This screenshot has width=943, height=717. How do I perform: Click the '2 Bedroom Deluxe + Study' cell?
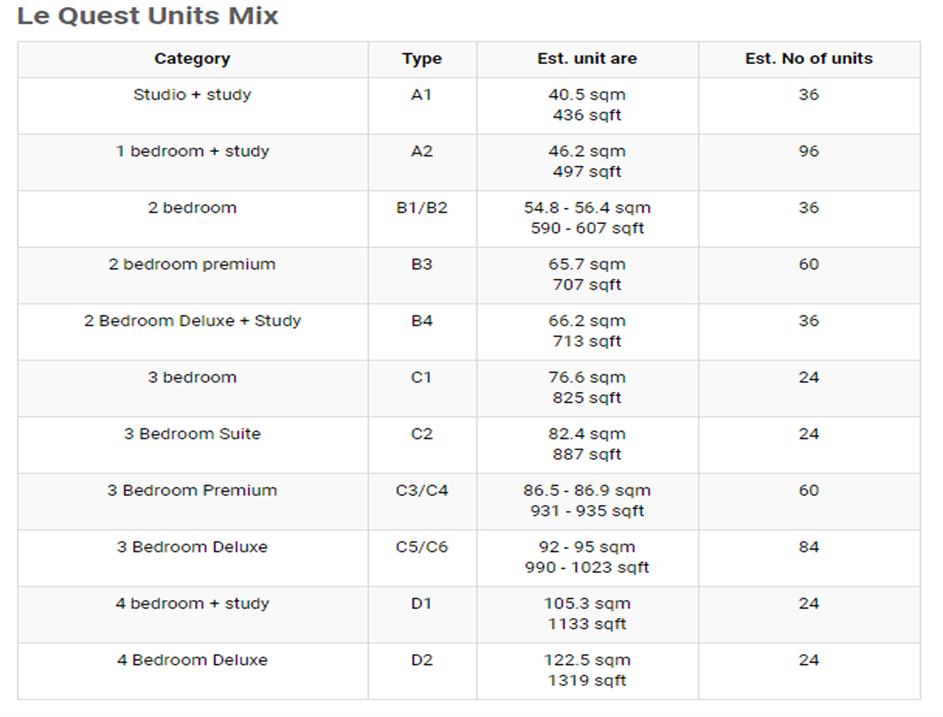(192, 321)
